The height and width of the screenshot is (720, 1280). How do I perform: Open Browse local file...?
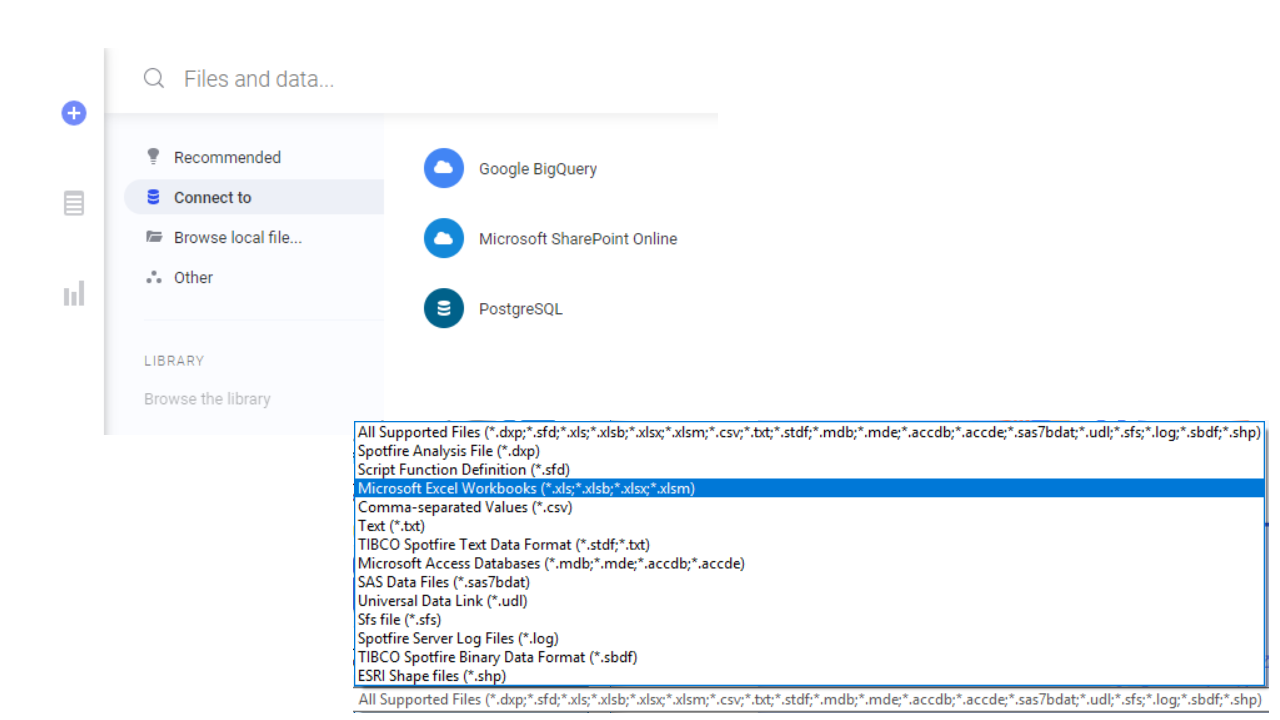[x=254, y=237]
